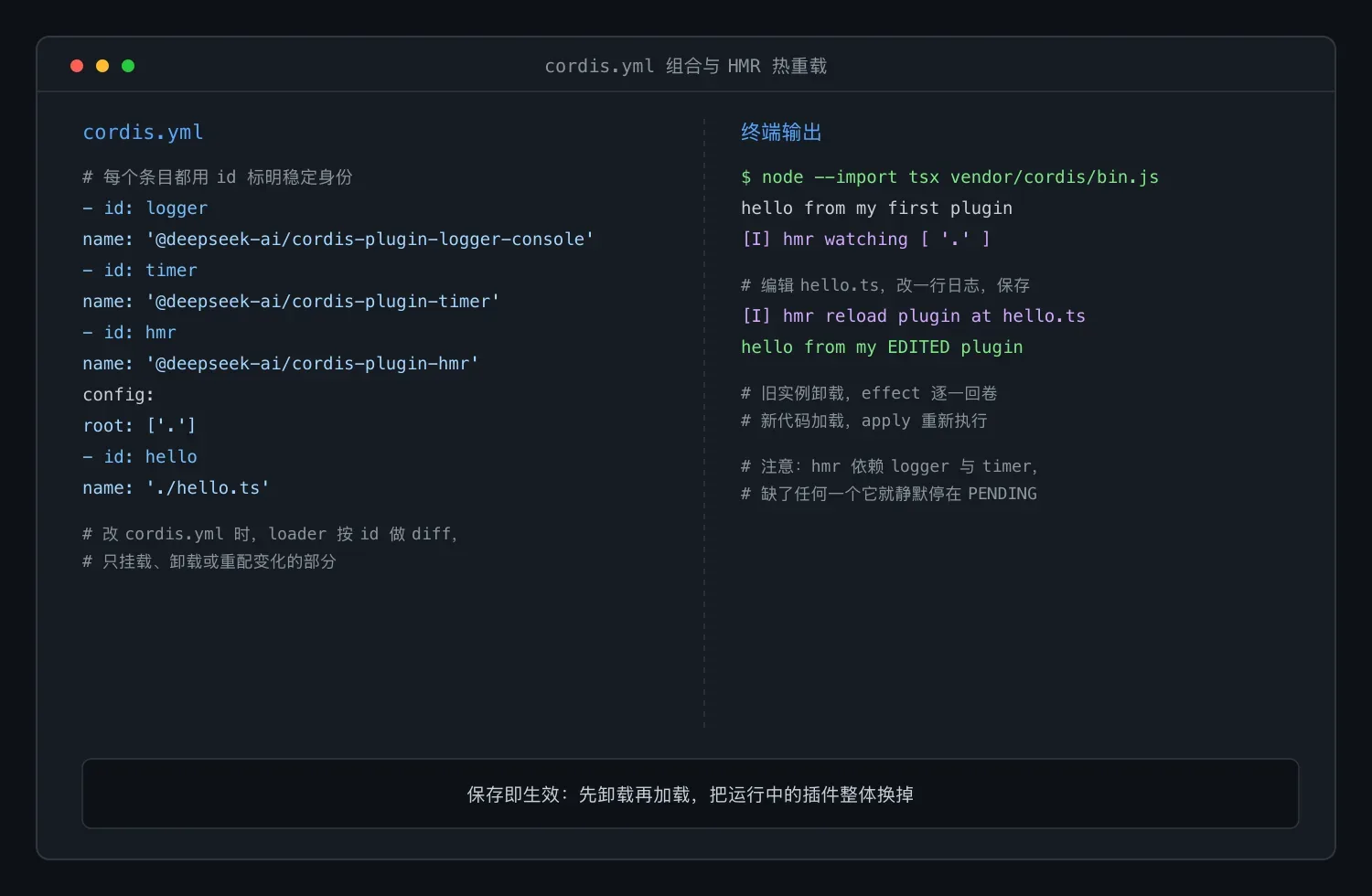Click the window title 'cordis.yml 组合与 HMR 热重载'
Image resolution: width=1372 pixels, height=896 pixels.
(x=686, y=66)
